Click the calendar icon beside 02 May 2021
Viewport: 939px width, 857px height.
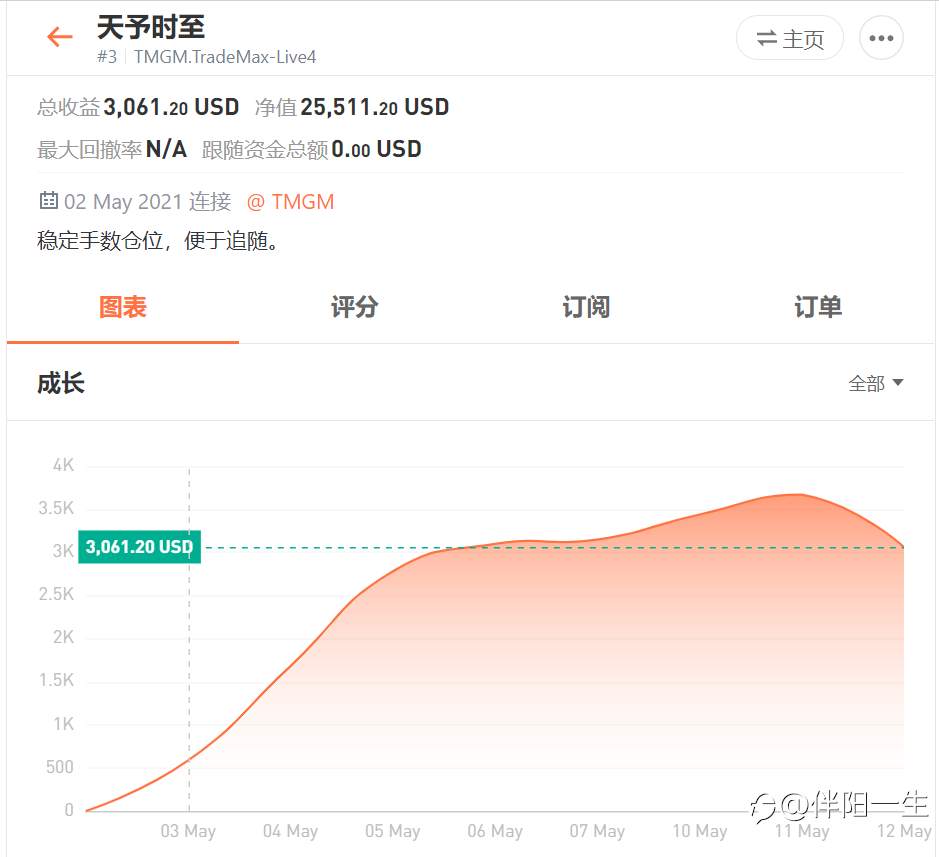tap(48, 201)
